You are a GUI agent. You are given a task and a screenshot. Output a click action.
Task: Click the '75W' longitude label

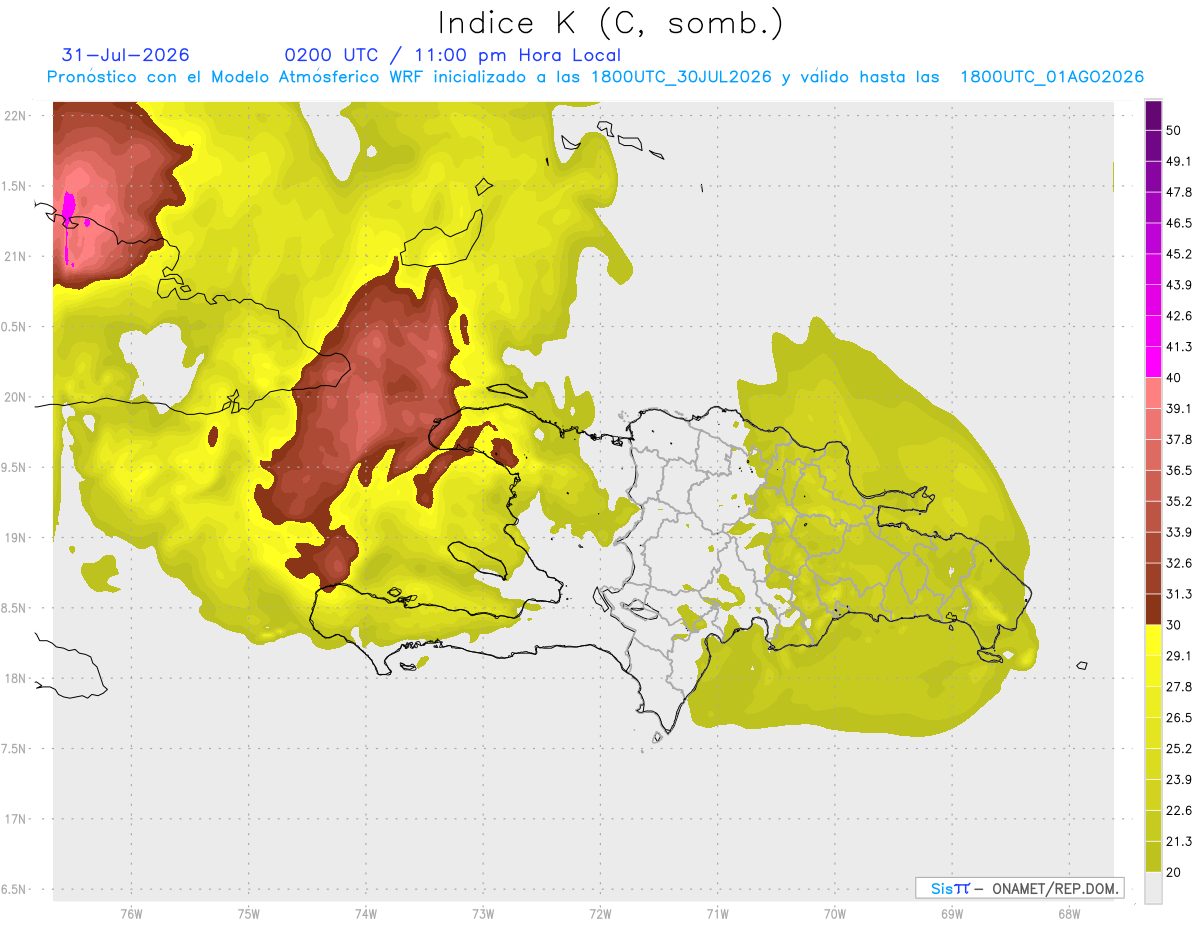tap(248, 914)
